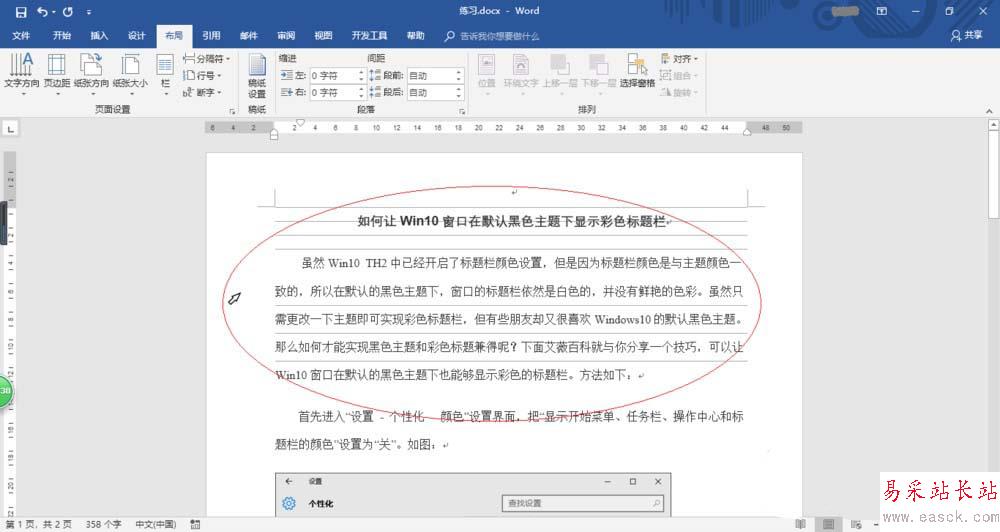Screen dimensions: 1000x532
Task: Open the 旋转 rotate dropdown
Action: coord(679,92)
